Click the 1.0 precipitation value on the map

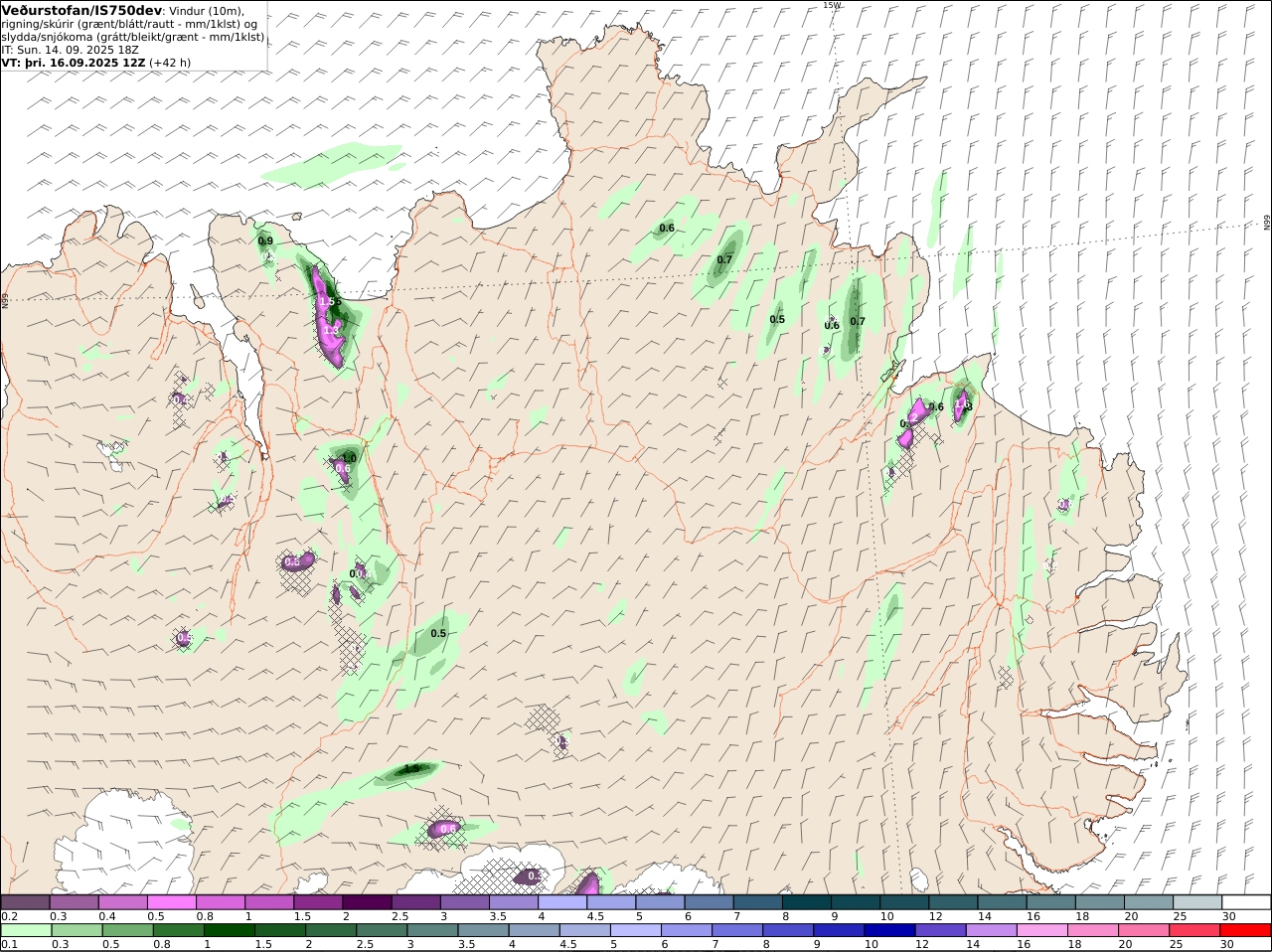[349, 458]
